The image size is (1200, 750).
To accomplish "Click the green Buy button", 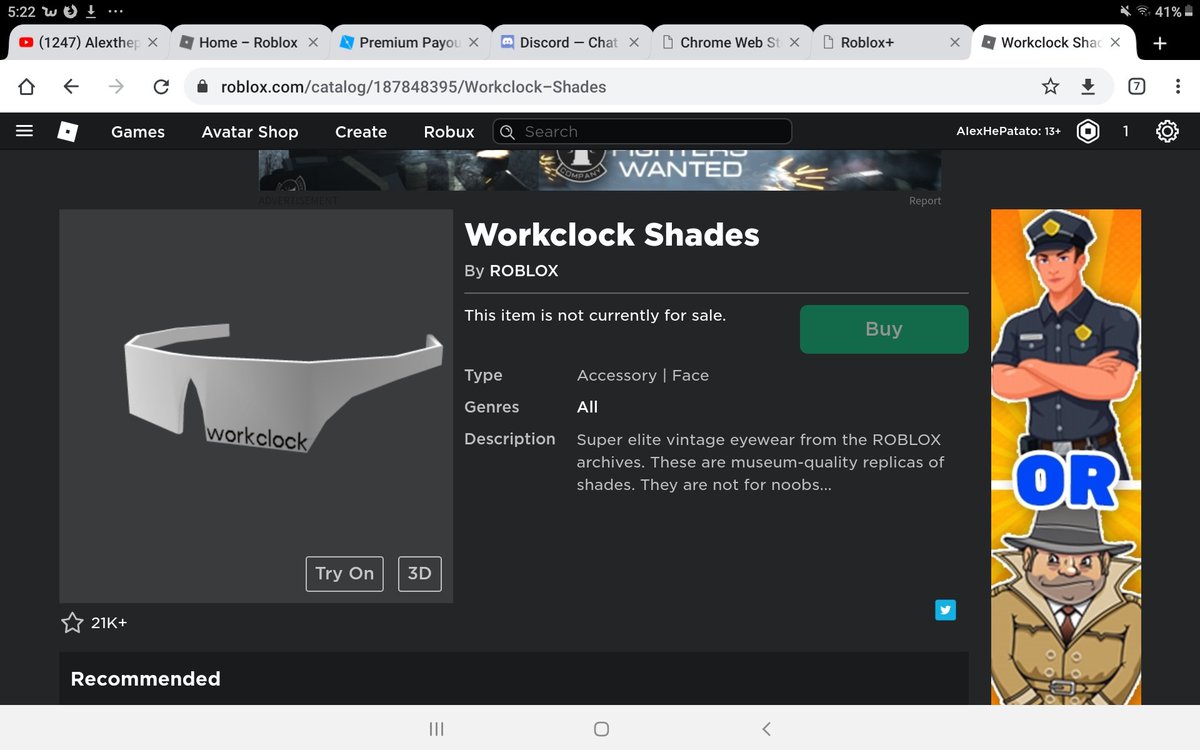I will click(x=884, y=329).
